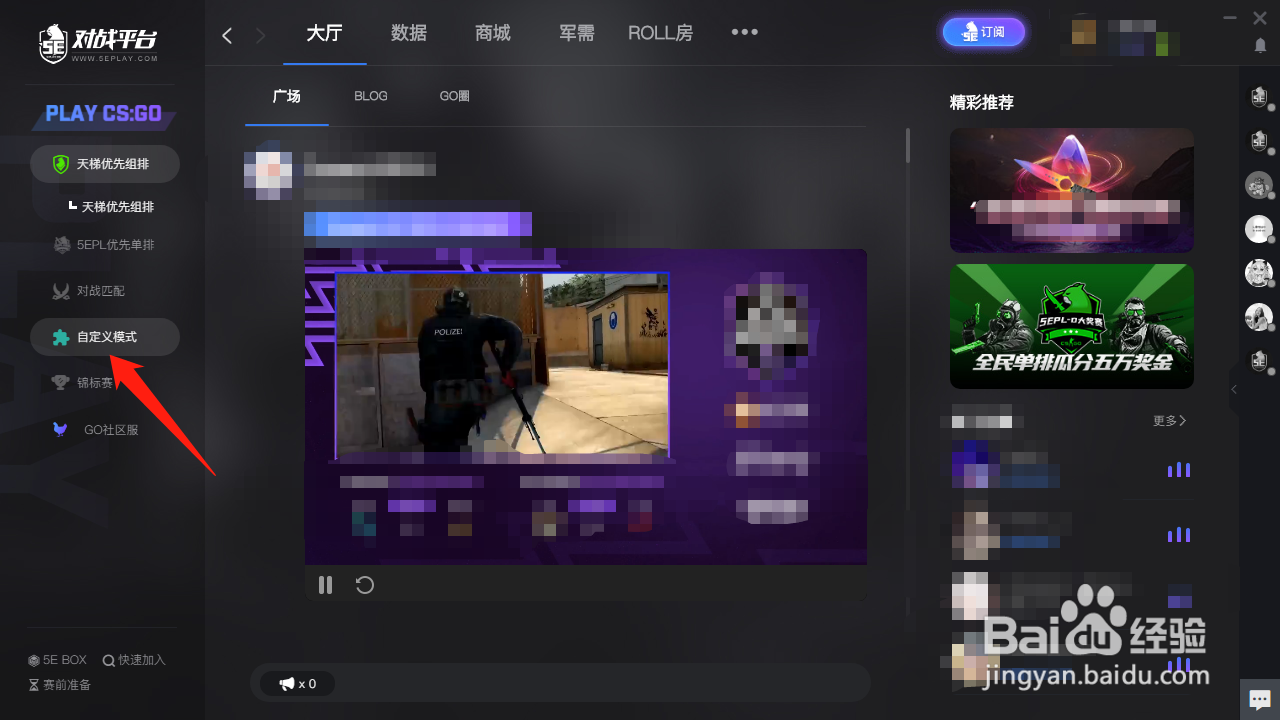1280x720 pixels.
Task: Open 赛前准备 pre-match preparation
Action: [x=60, y=685]
